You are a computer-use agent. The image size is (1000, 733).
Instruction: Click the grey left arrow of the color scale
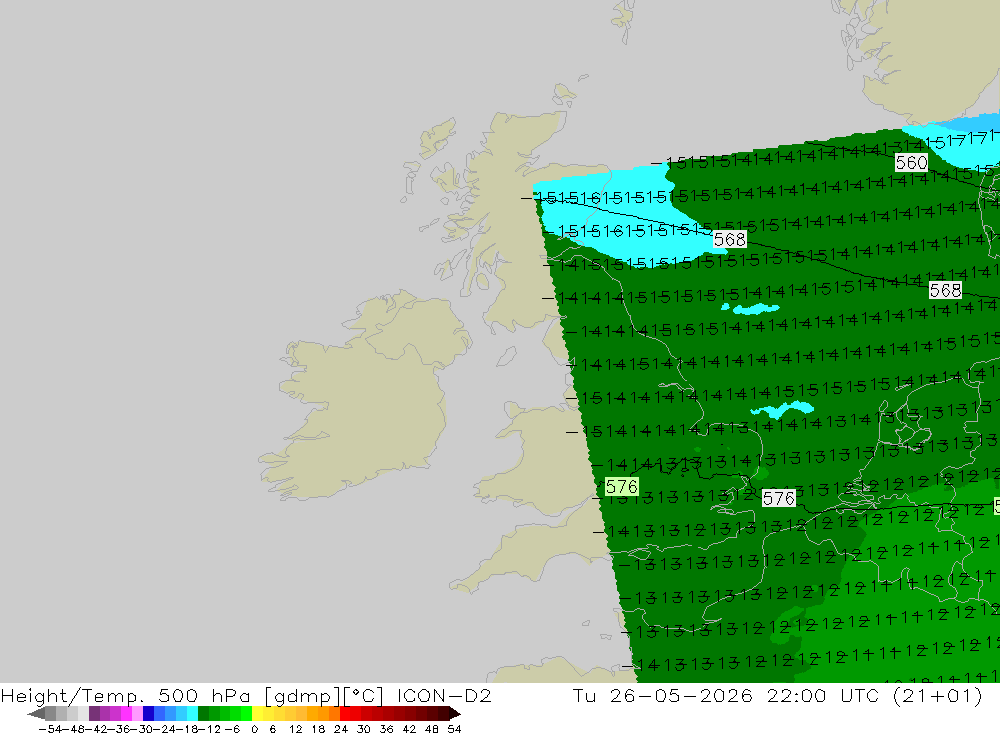(36, 714)
